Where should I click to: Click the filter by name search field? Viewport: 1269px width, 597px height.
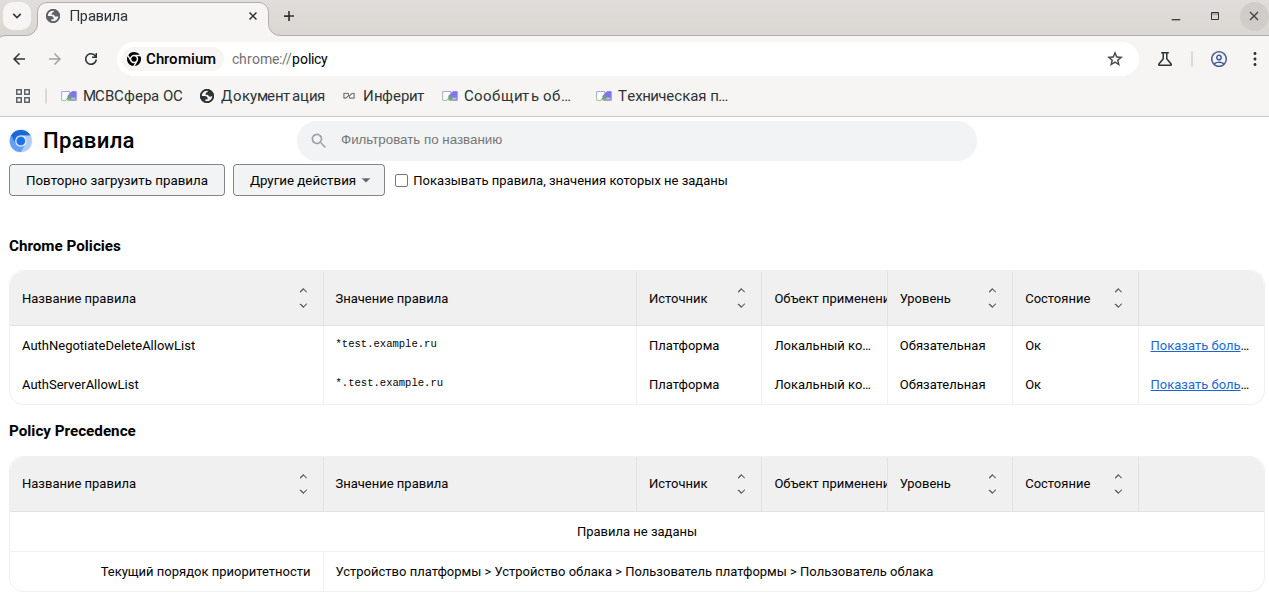pyautogui.click(x=640, y=141)
